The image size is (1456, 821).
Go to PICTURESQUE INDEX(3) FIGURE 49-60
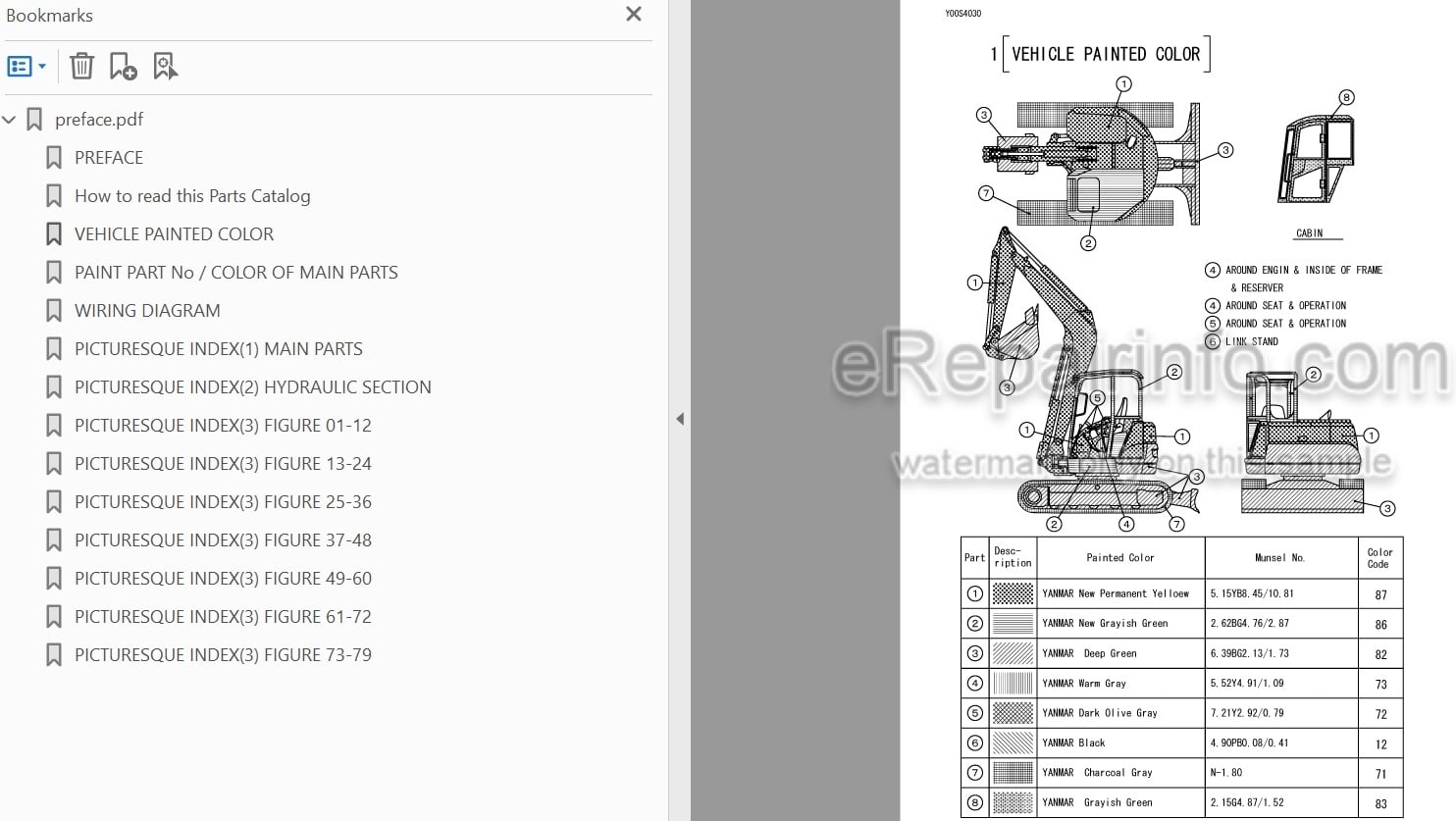224,579
